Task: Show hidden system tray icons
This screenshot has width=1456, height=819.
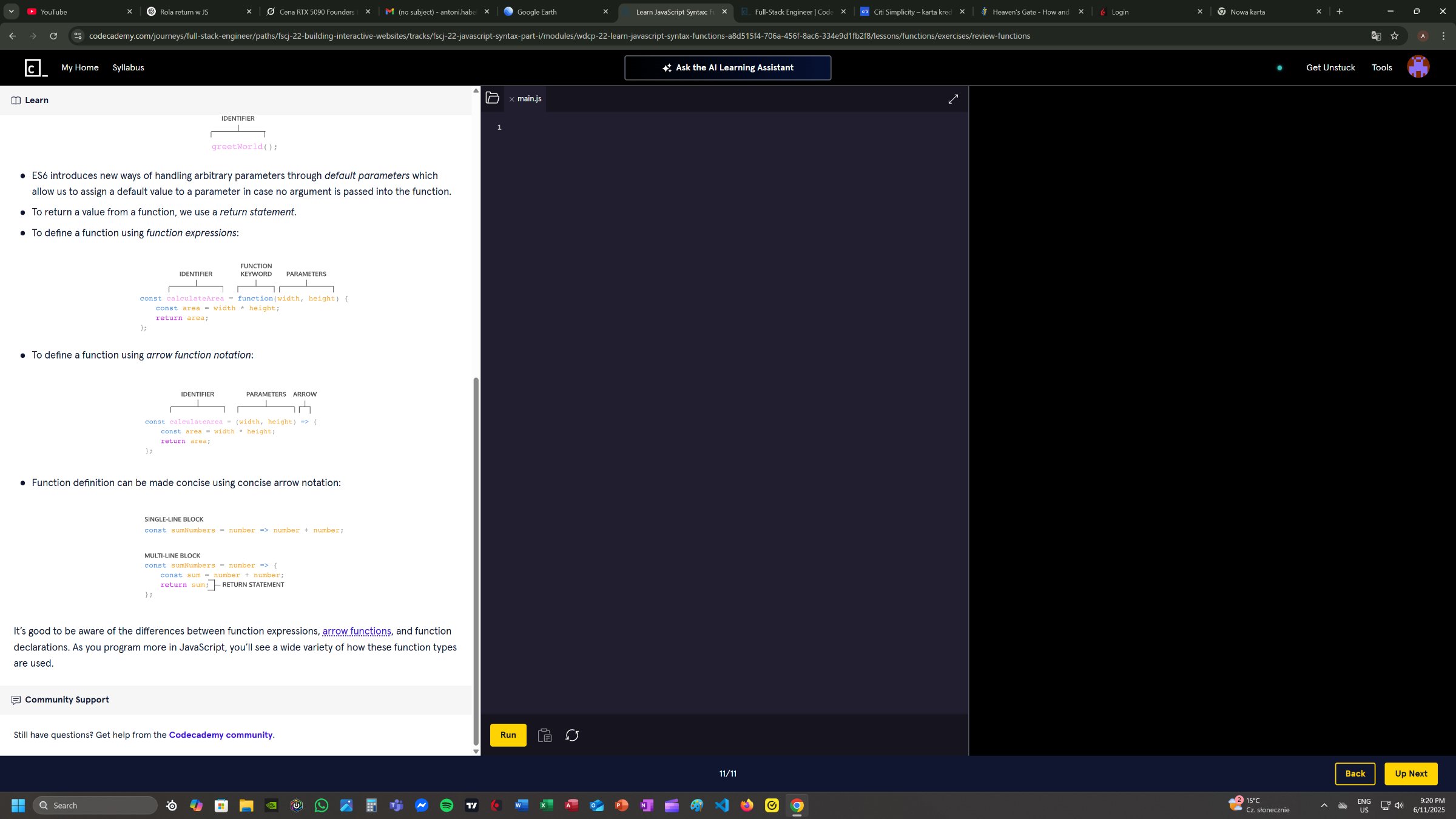Action: 1324,805
